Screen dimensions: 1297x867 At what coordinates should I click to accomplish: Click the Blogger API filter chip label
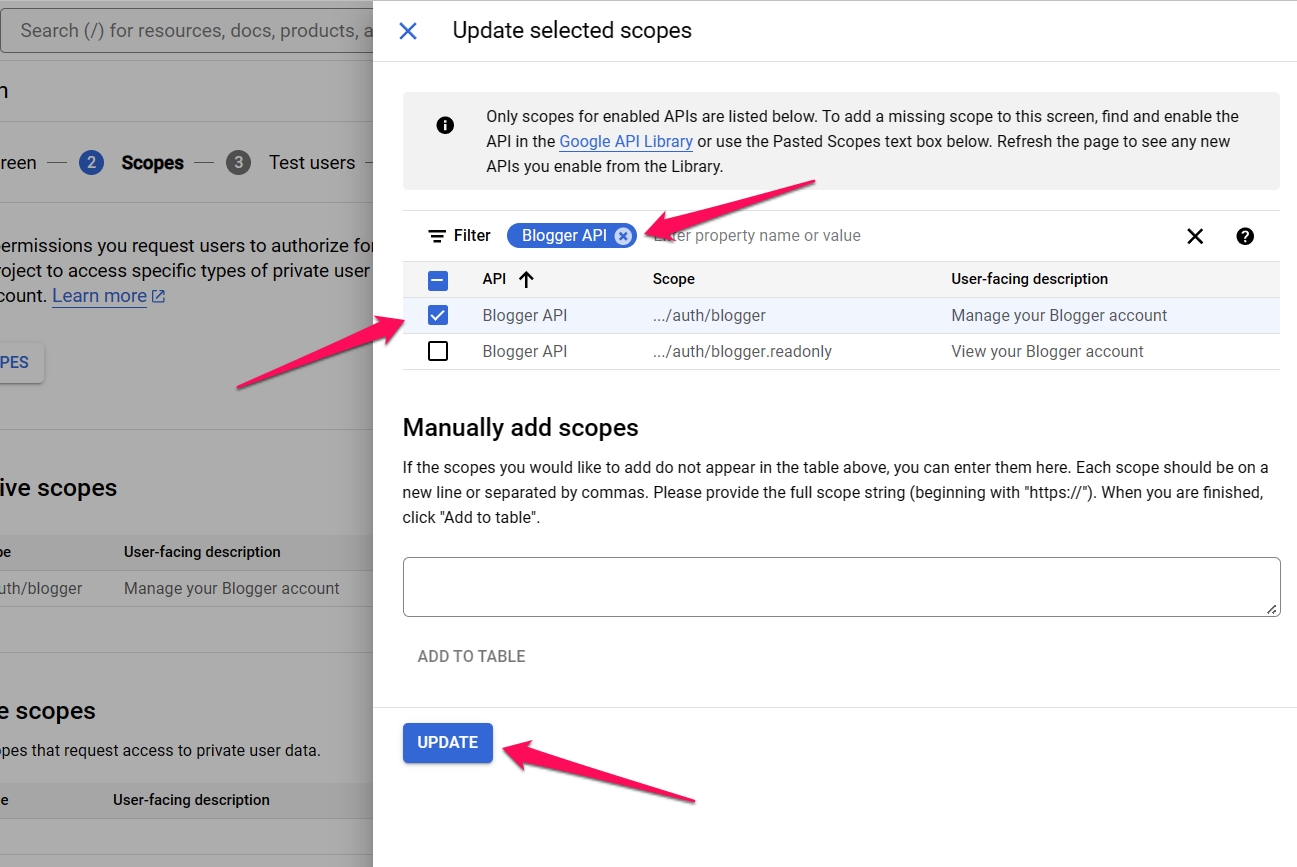tap(564, 236)
